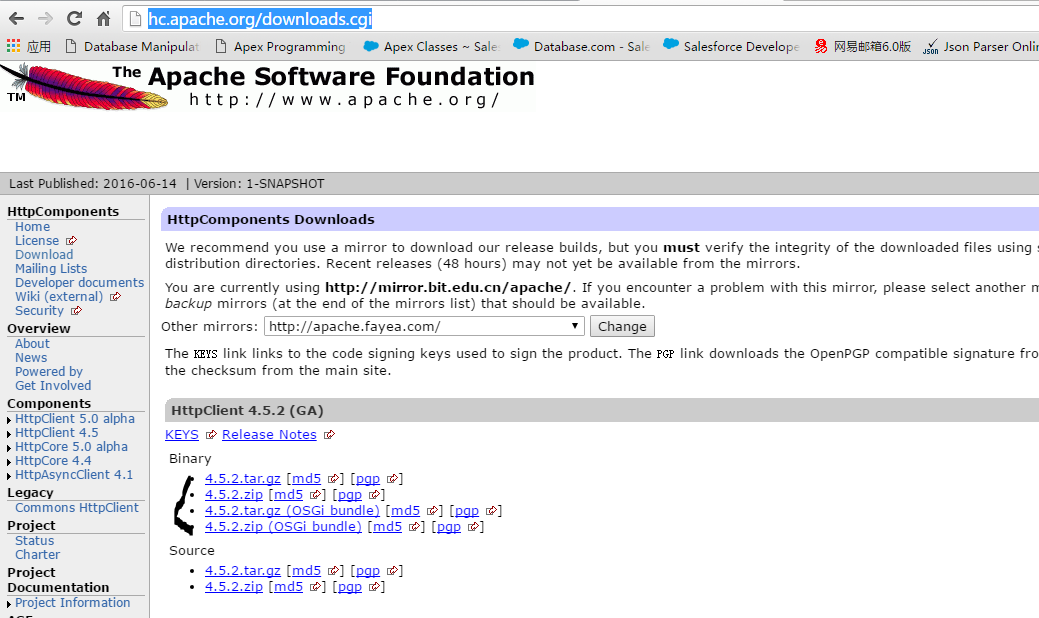Open the Home sidebar link
The height and width of the screenshot is (618, 1039).
[x=32, y=227]
